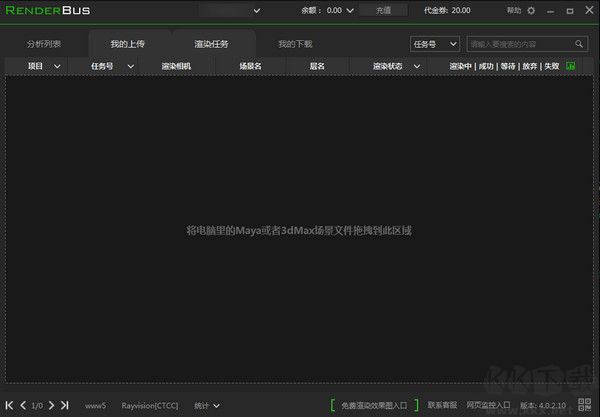Filter by 渲染中 status

pos(460,66)
